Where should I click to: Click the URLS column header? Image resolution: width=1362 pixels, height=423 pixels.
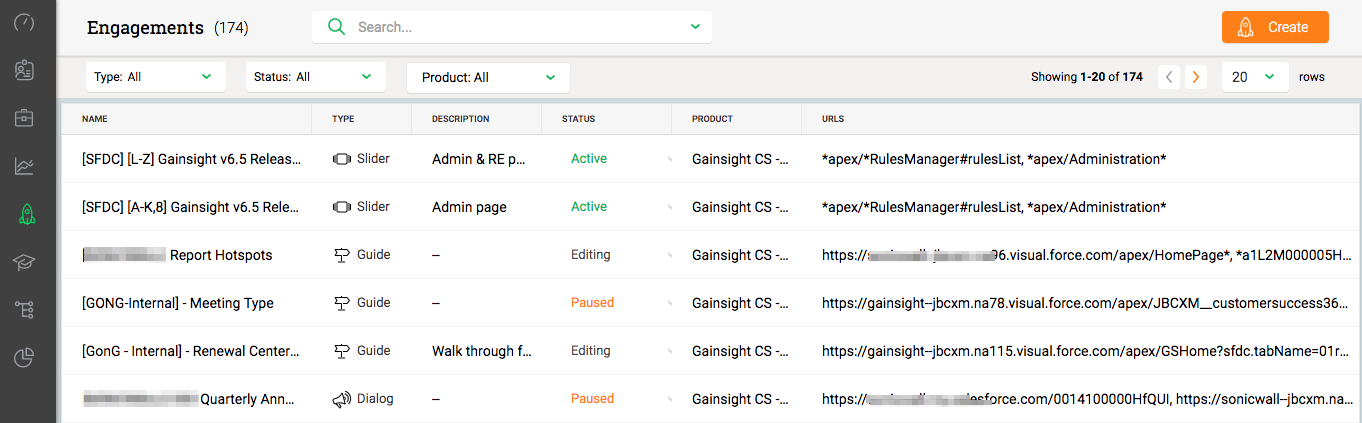point(833,119)
